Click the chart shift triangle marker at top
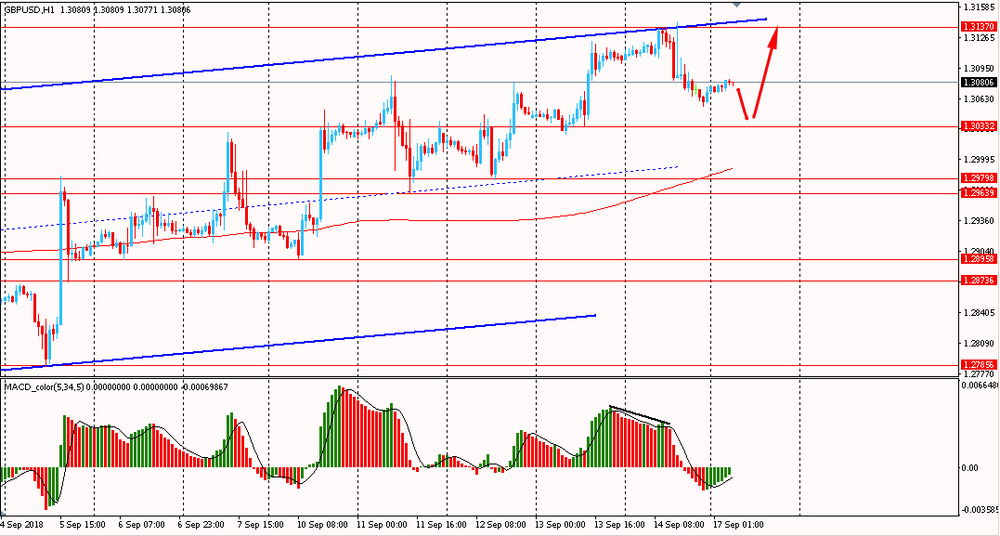 point(737,3)
